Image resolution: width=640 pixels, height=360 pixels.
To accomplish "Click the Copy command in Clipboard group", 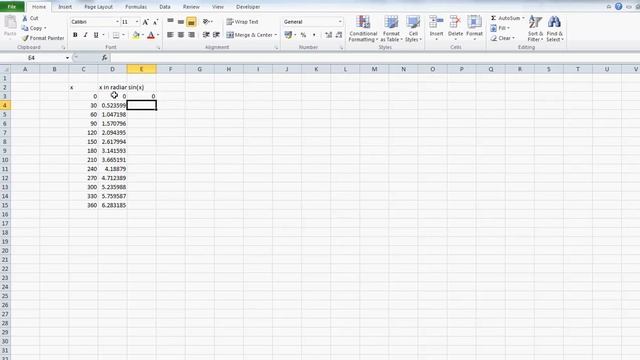I will click(x=33, y=28).
